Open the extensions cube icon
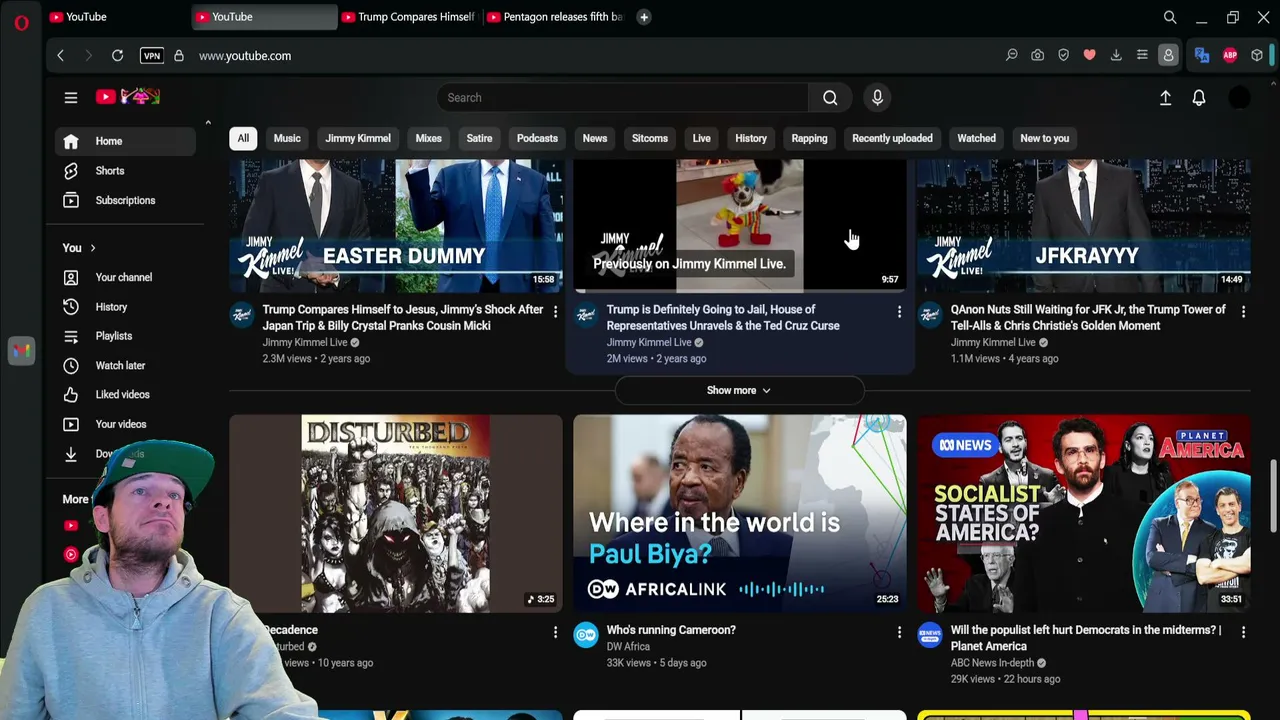Screen dimensions: 1280x720 1257,56
